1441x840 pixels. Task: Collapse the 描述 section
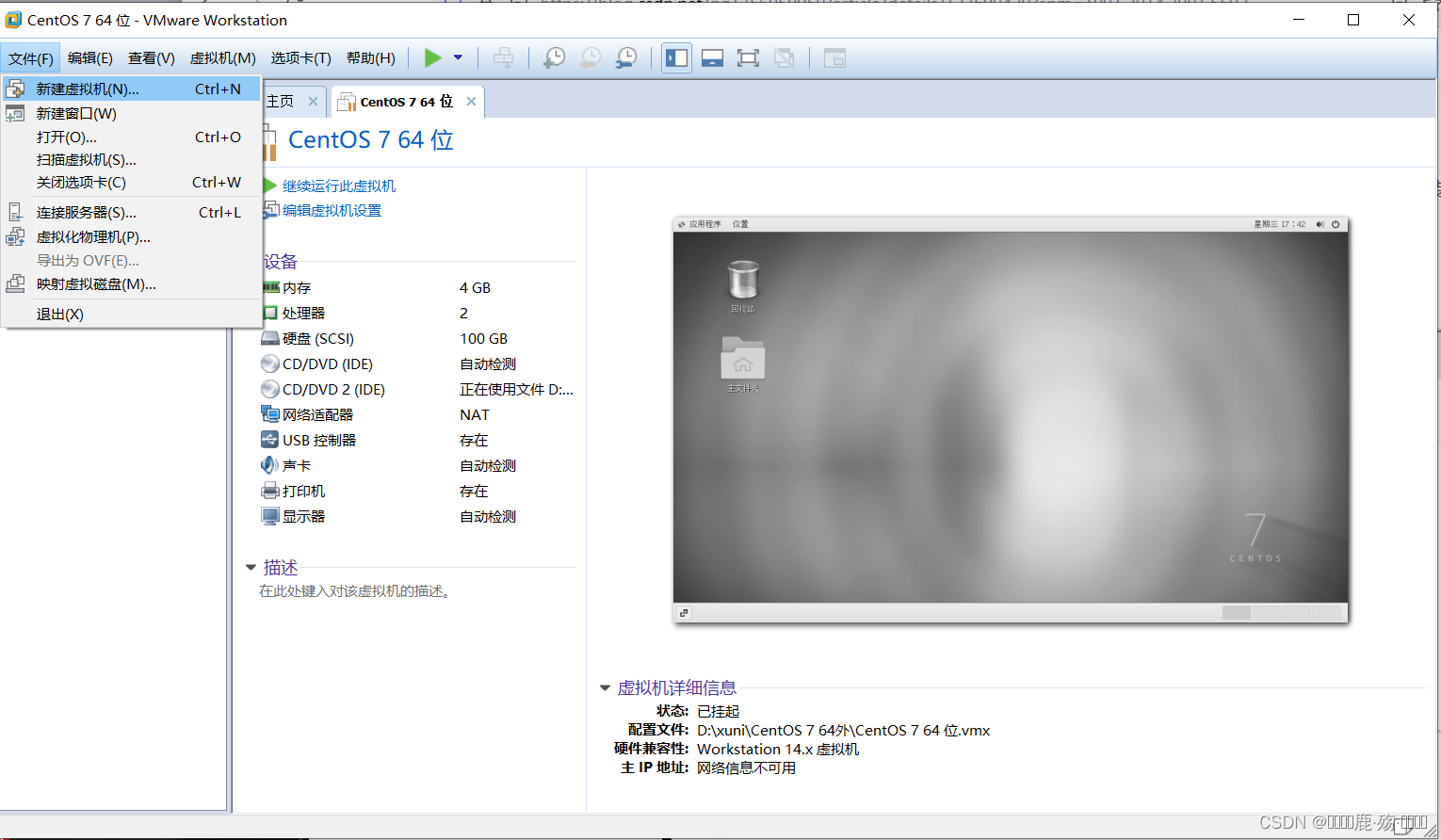point(251,567)
